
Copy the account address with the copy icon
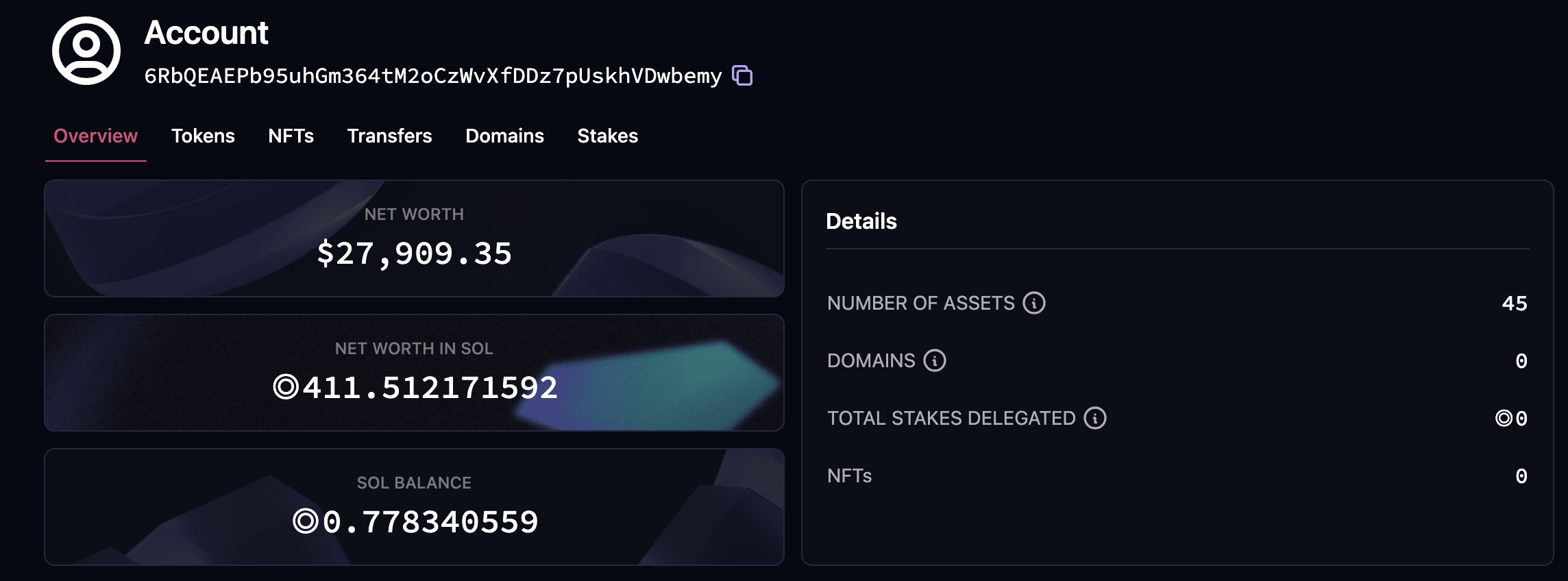click(x=742, y=75)
